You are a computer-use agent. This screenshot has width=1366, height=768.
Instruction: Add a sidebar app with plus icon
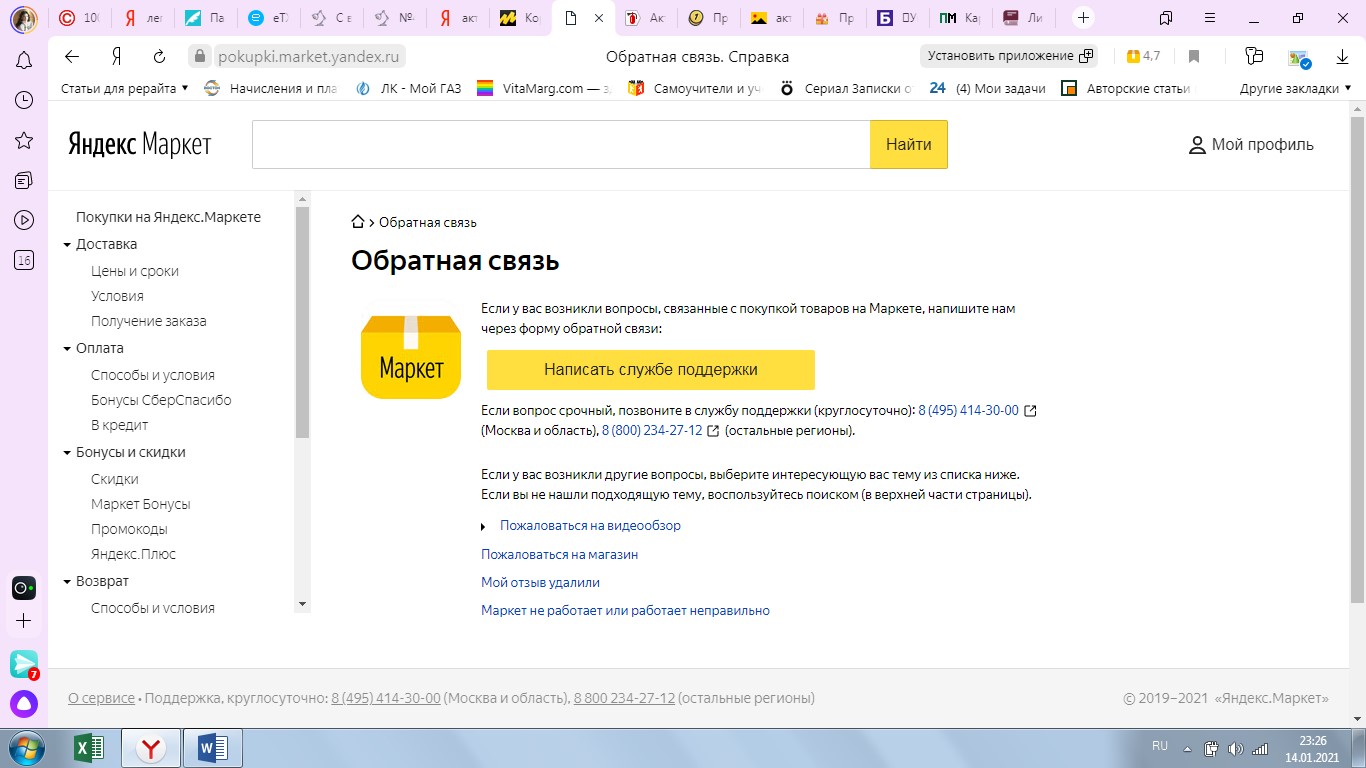24,621
